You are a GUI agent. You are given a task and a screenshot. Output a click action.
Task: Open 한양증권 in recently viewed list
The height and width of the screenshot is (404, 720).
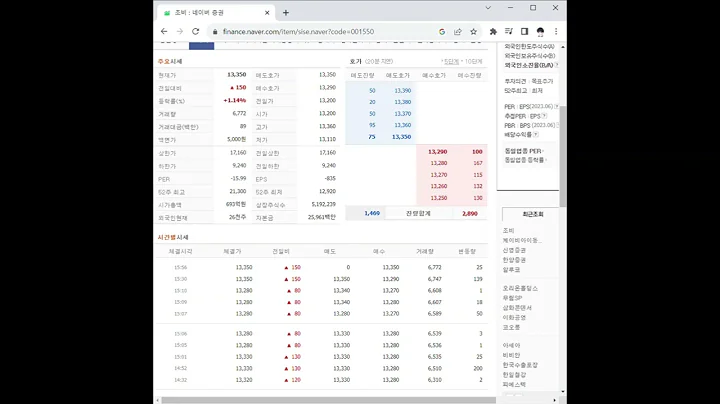click(x=514, y=260)
